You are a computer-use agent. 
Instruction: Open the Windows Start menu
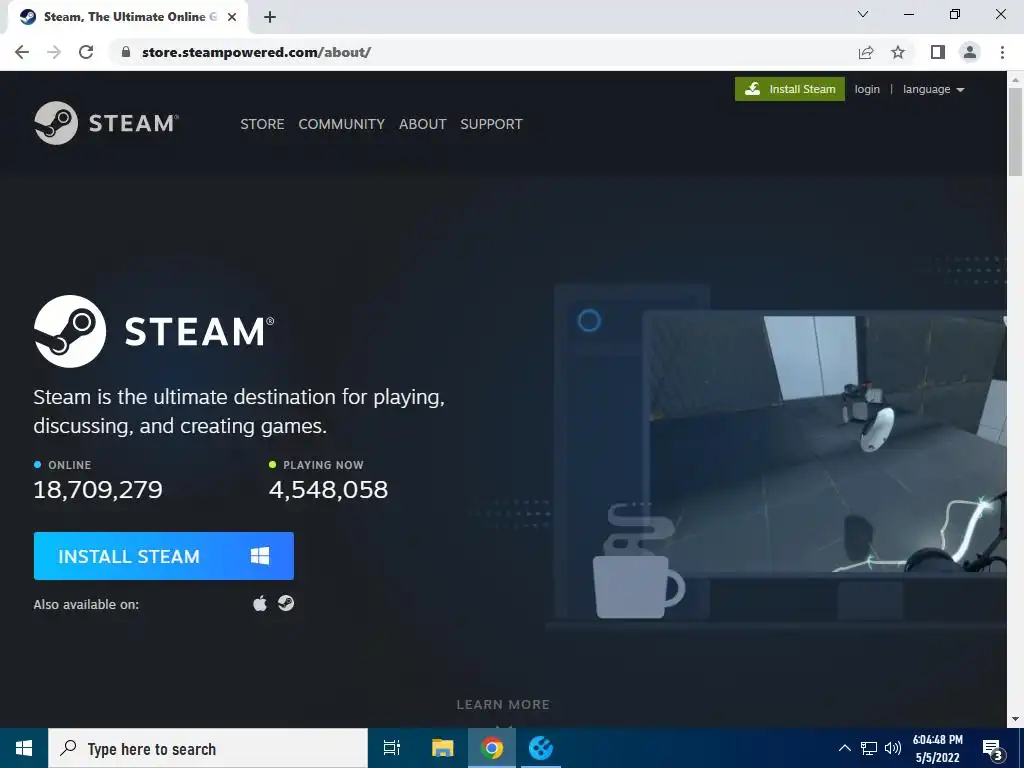coord(24,748)
